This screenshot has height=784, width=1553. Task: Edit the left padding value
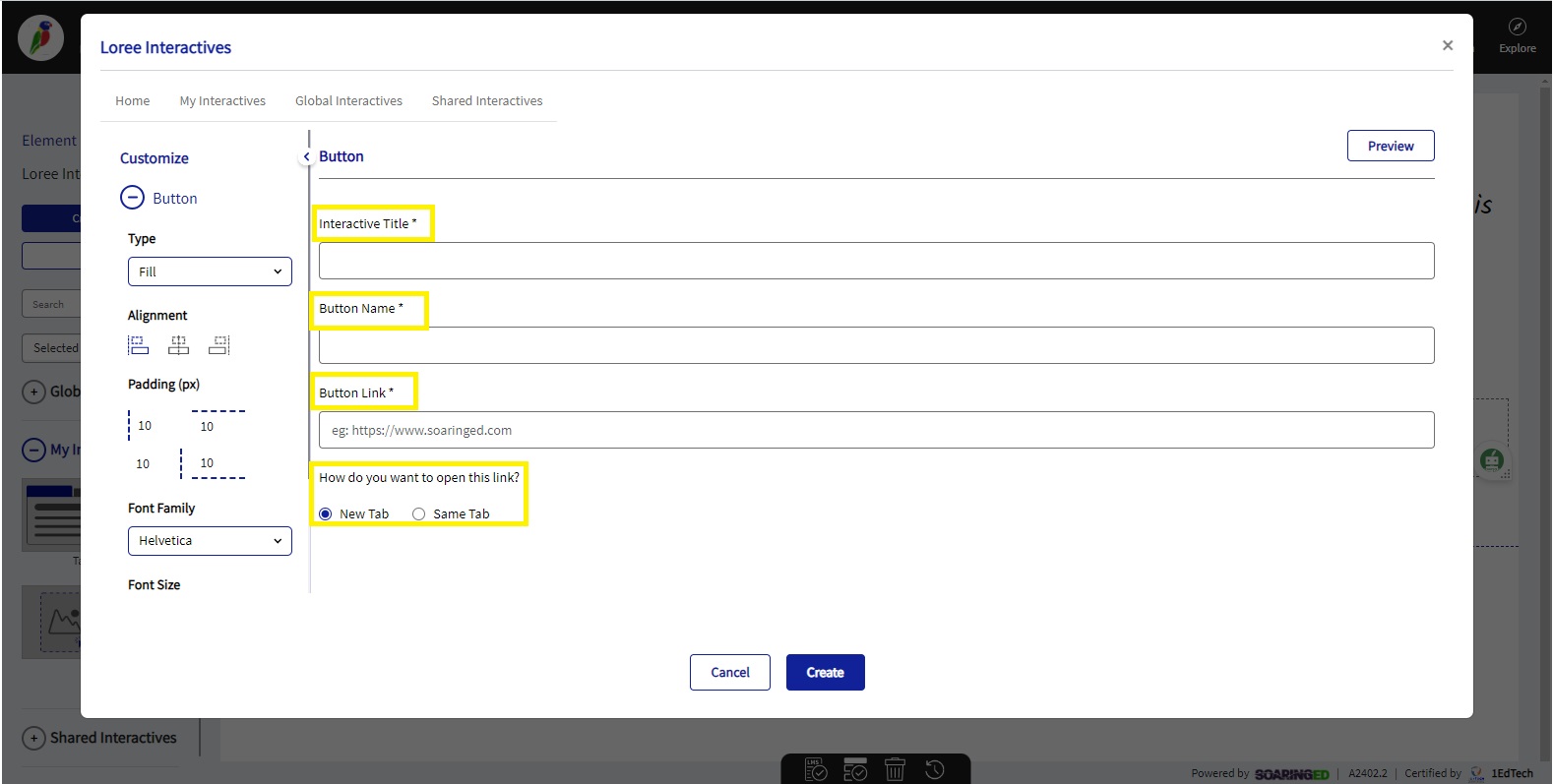[x=146, y=425]
